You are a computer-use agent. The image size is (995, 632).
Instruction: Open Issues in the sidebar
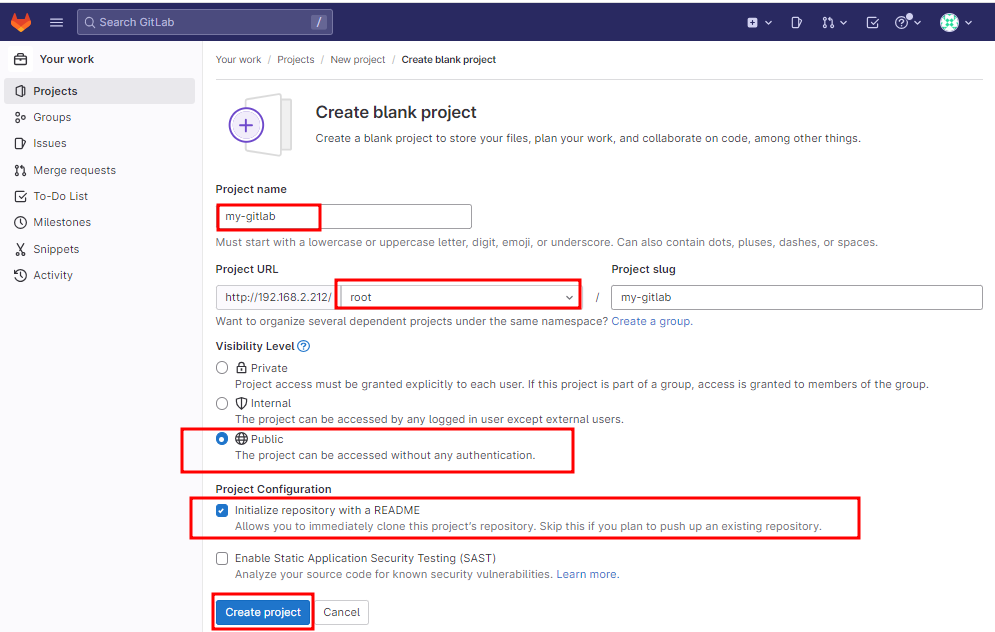[100, 143]
